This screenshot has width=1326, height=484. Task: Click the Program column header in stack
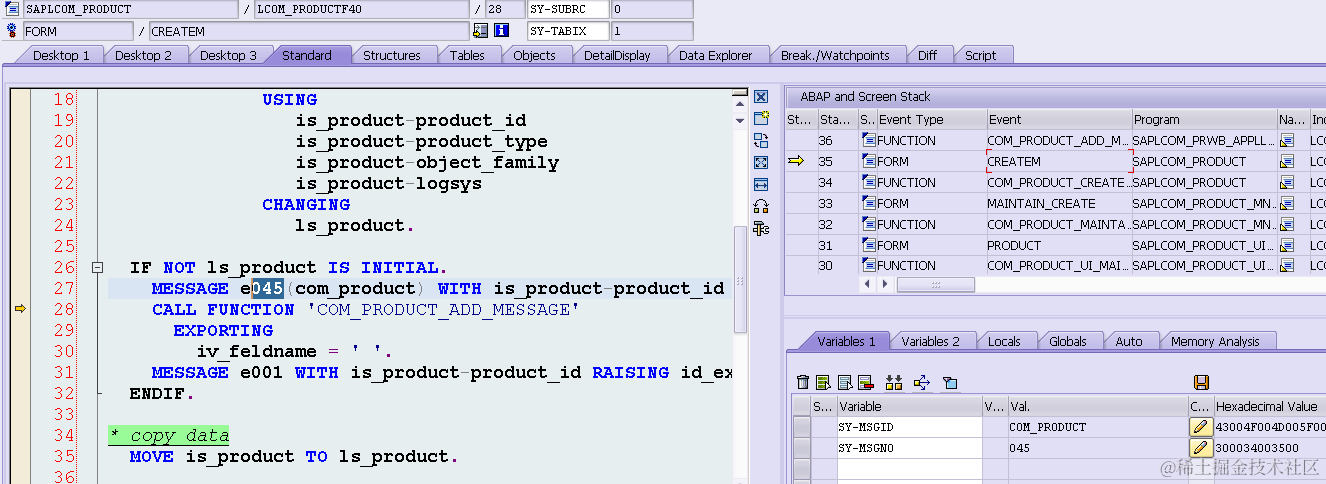(x=1204, y=119)
